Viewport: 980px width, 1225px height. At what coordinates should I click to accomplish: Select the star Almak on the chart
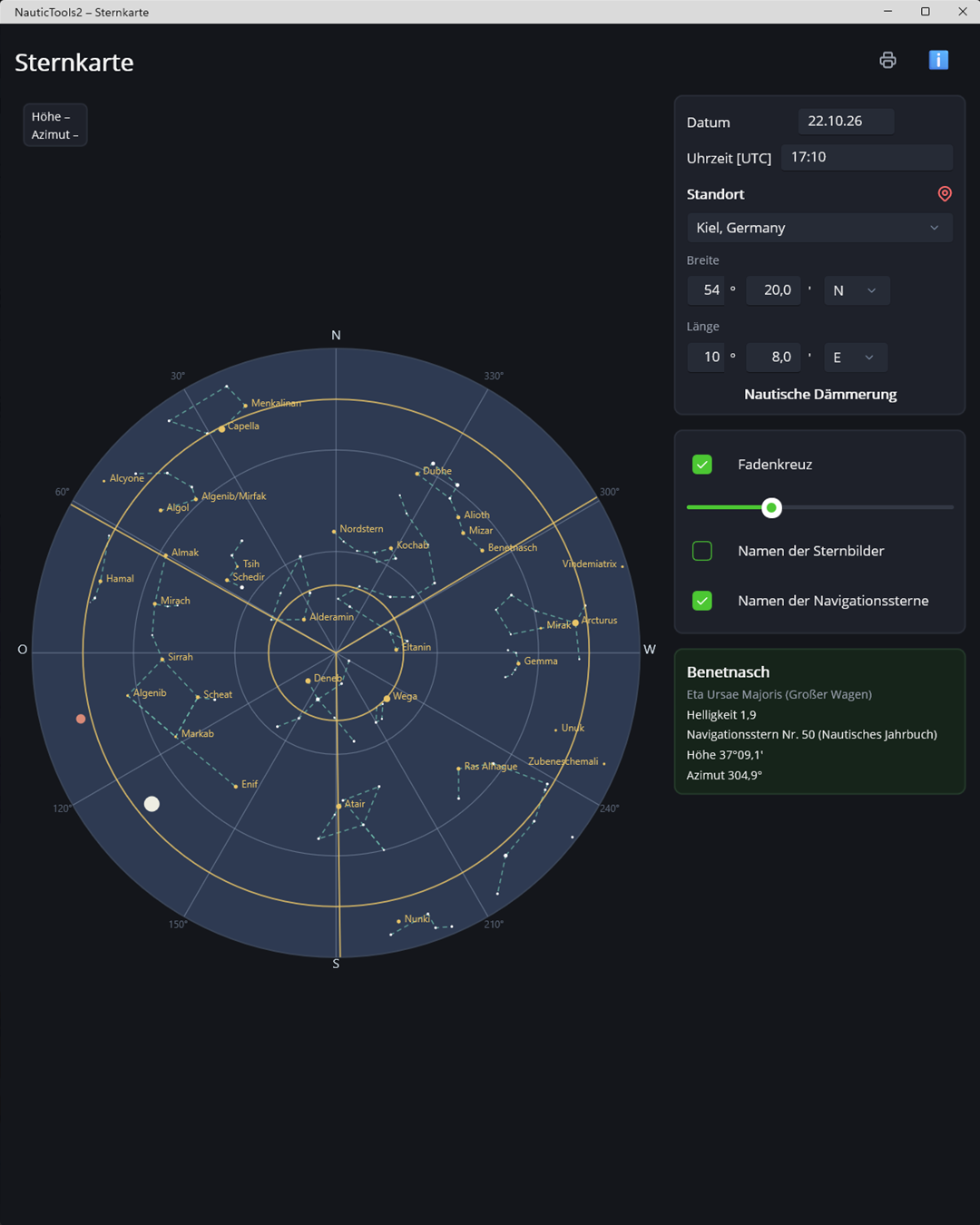click(166, 554)
